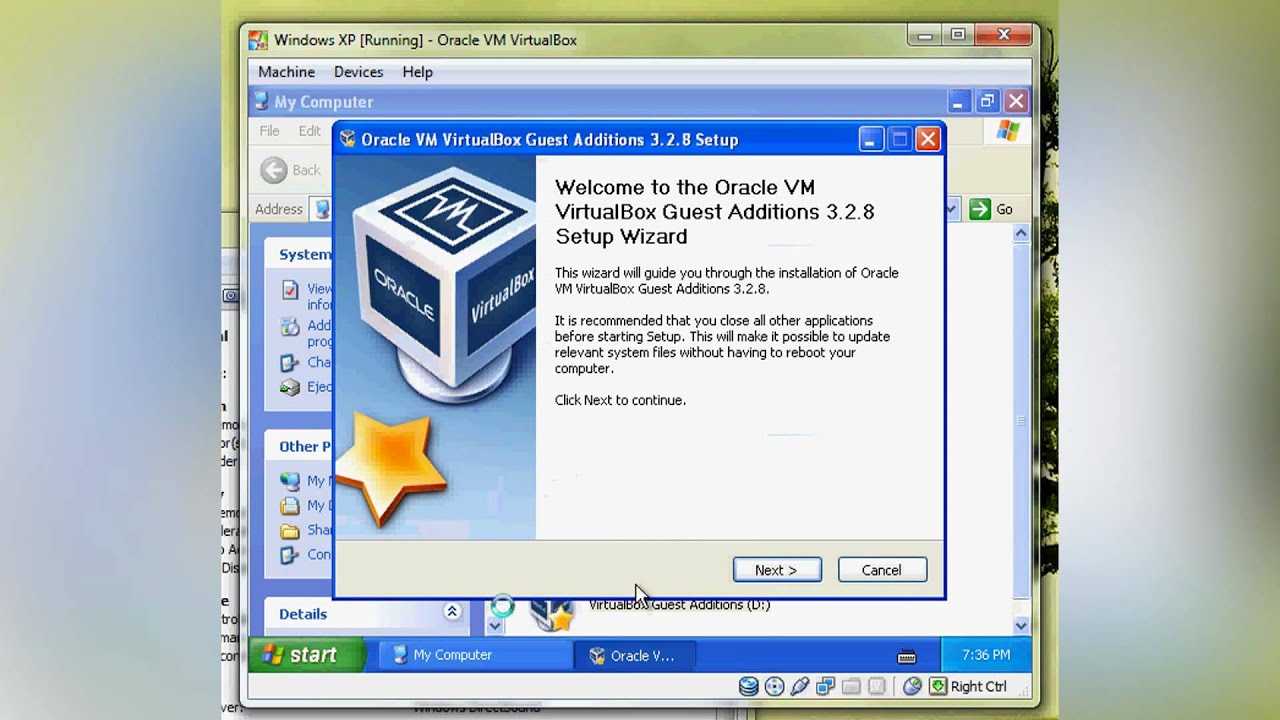Viewport: 1280px width, 720px height.
Task: Open the address bar dropdown arrow
Action: point(951,209)
